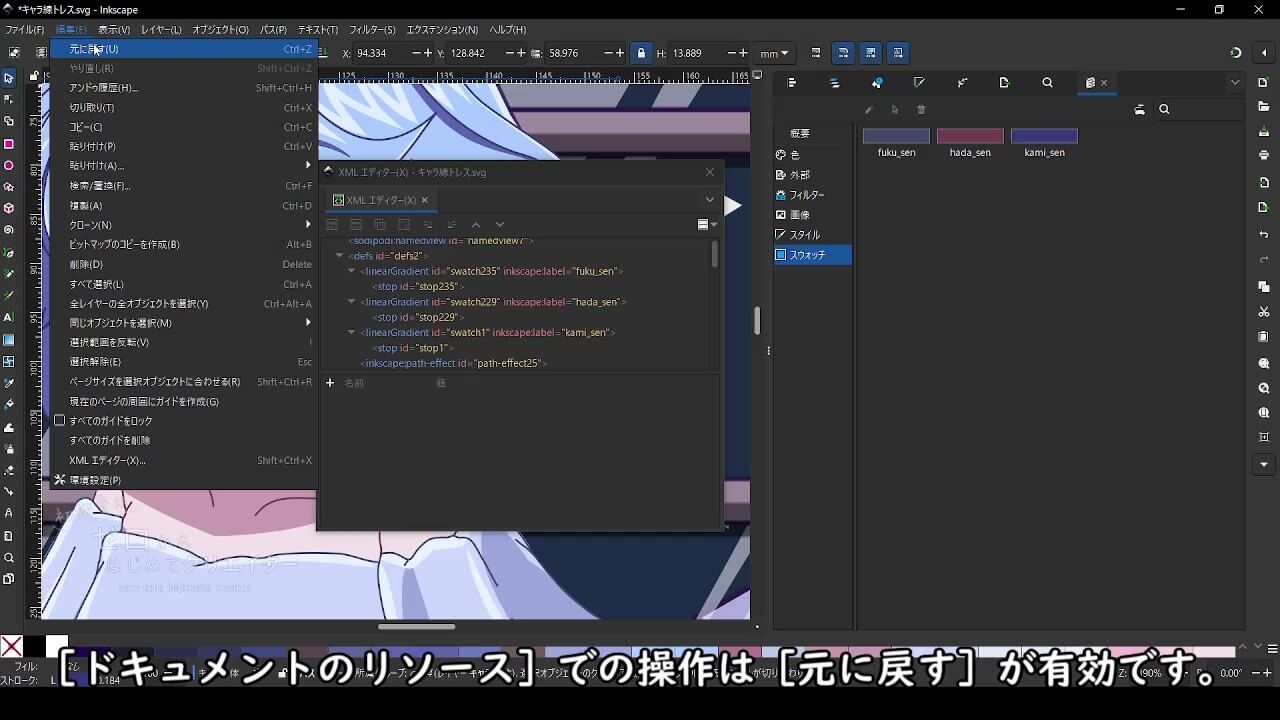The image size is (1280, 720).
Task: Select the Filters (フィルター) resource category
Action: point(814,195)
